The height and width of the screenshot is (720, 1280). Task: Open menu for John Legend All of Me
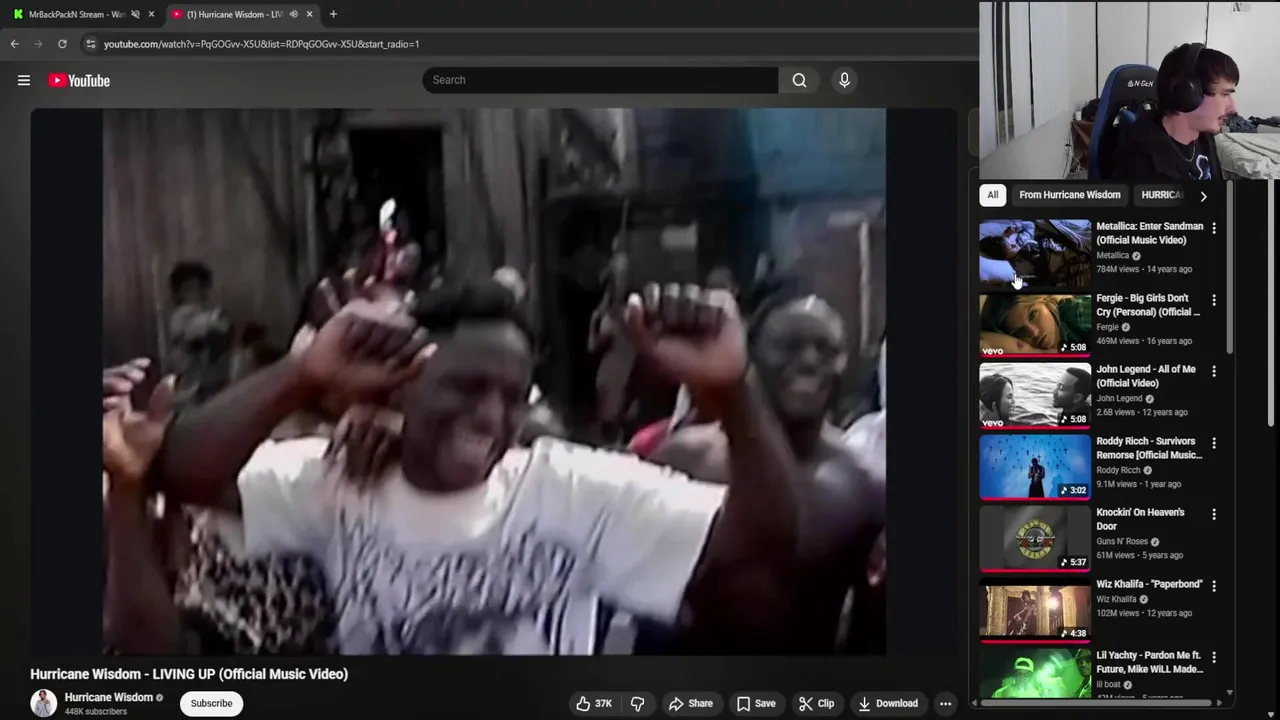click(1214, 371)
